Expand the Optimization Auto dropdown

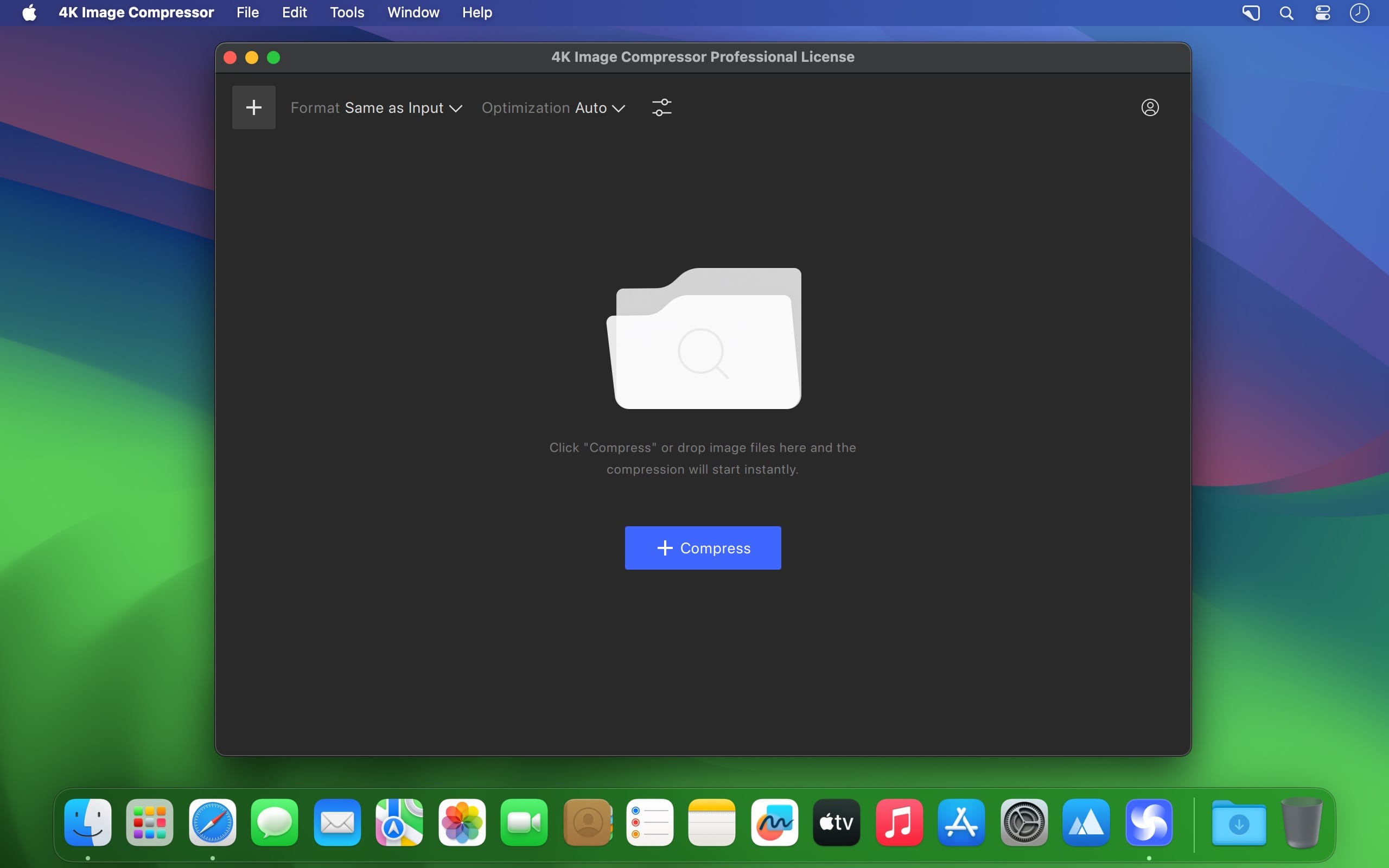[553, 108]
